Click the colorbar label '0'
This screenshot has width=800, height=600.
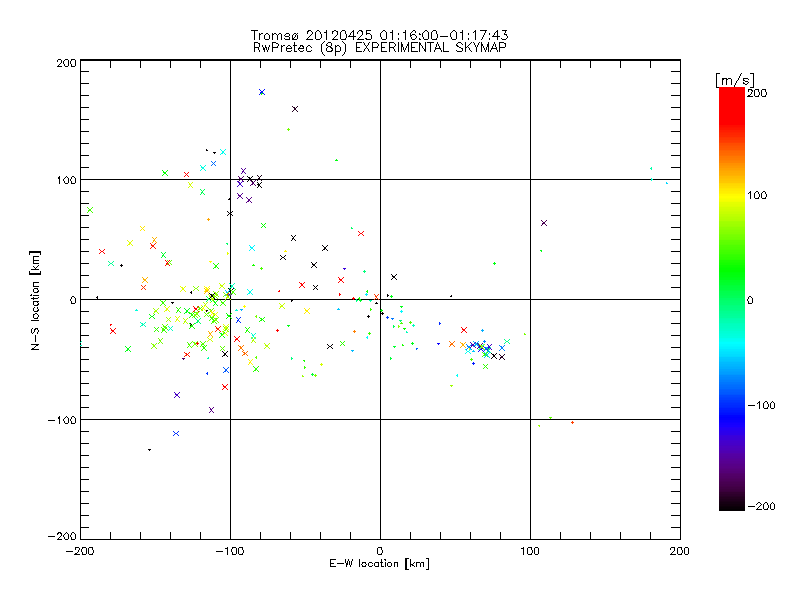[750, 300]
